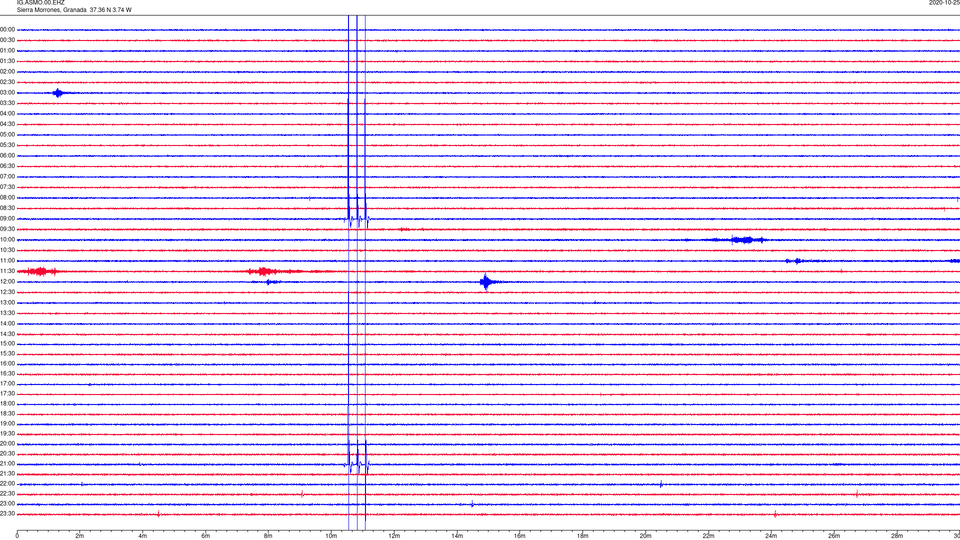Click the blue event burst on the 10:00 trace
The image size is (960, 540).
(x=744, y=240)
